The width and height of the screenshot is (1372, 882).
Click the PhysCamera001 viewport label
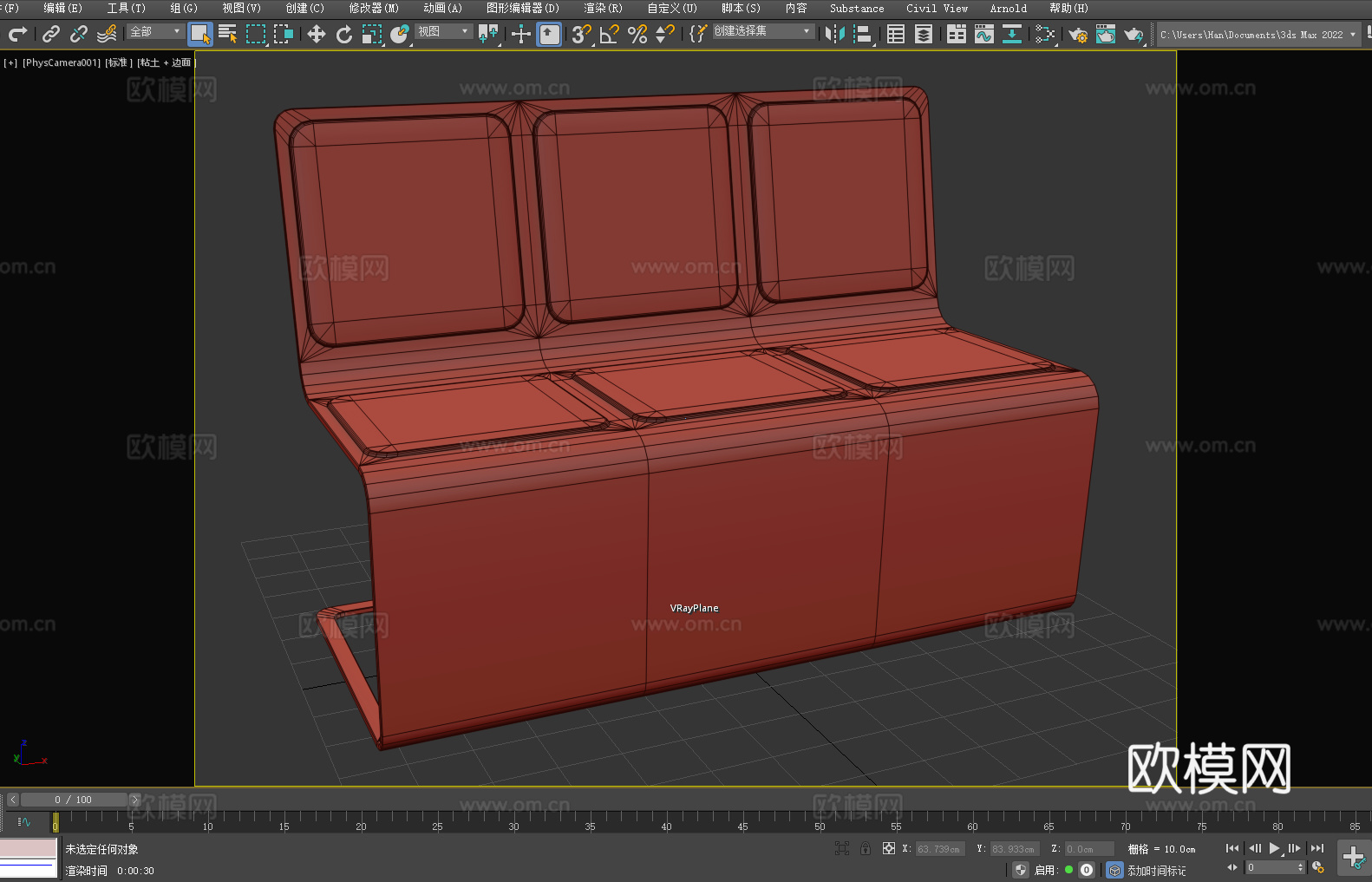pyautogui.click(x=61, y=62)
